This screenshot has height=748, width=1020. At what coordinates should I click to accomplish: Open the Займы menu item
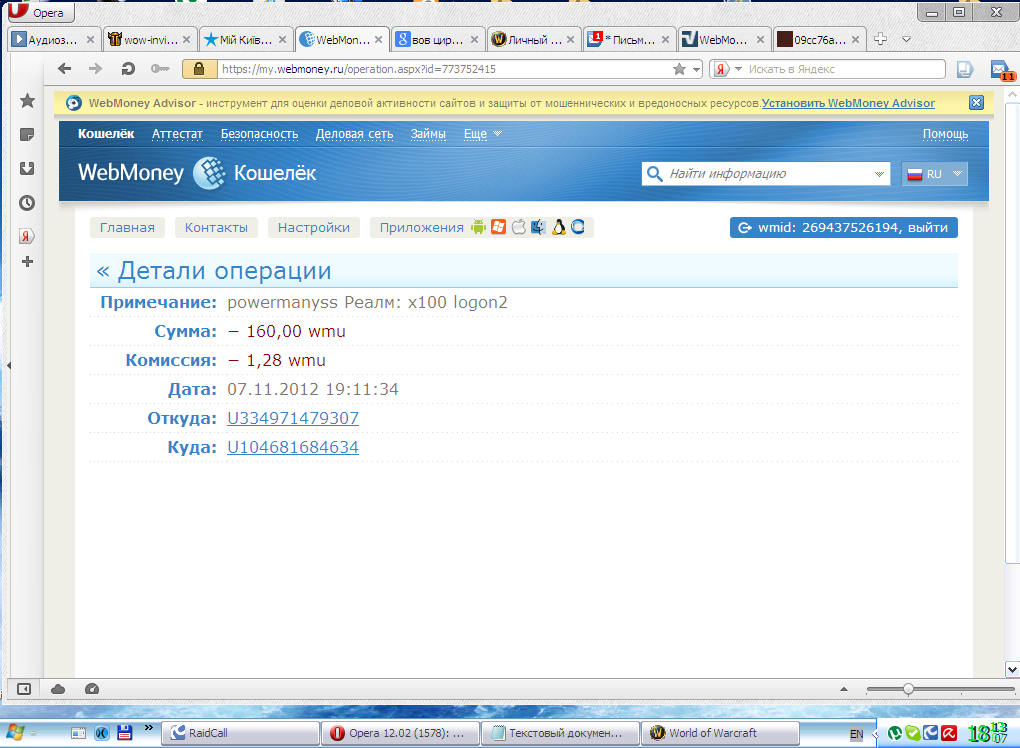click(428, 134)
